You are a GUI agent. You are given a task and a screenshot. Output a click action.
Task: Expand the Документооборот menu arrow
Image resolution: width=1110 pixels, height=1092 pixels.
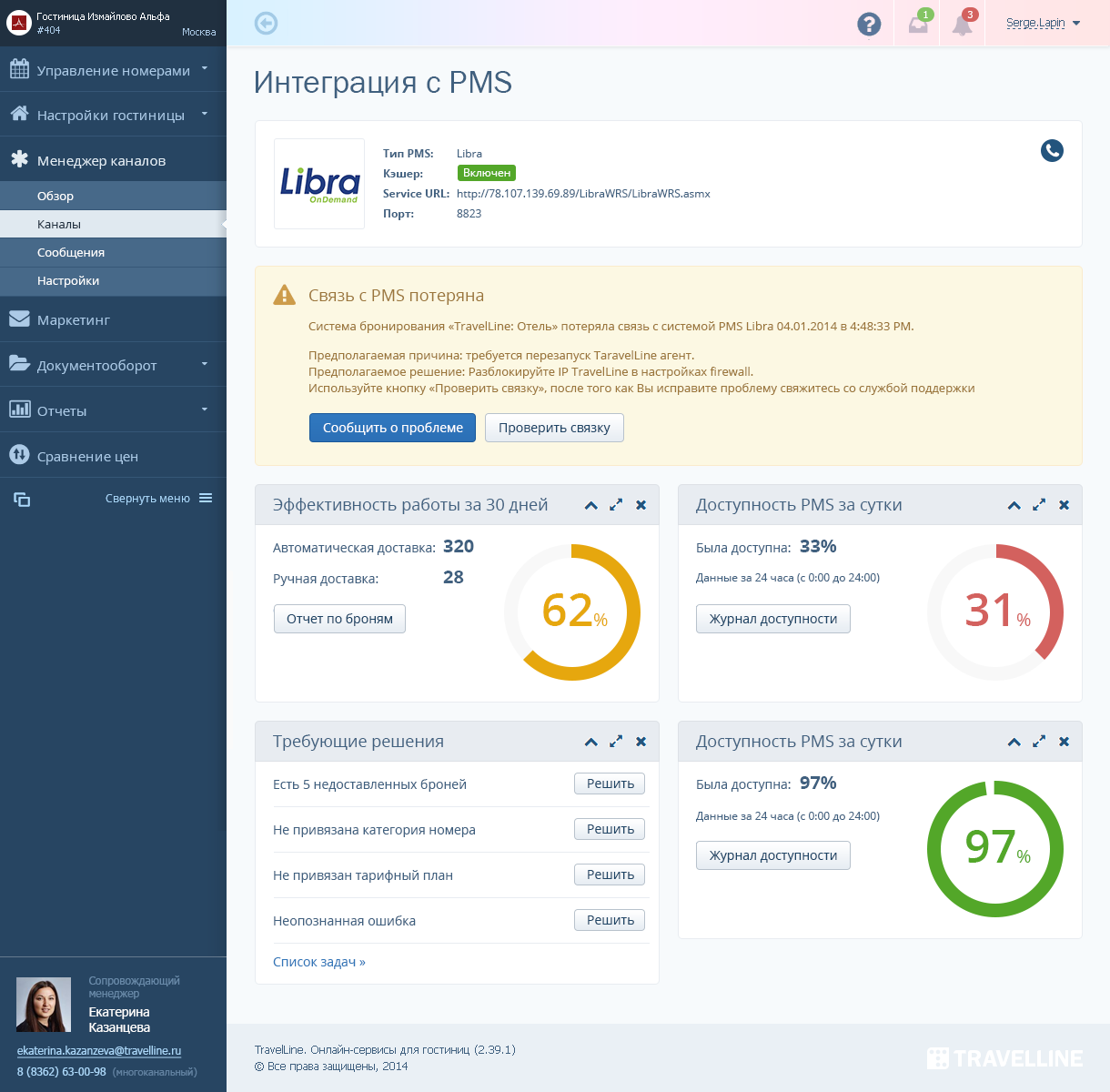205,364
